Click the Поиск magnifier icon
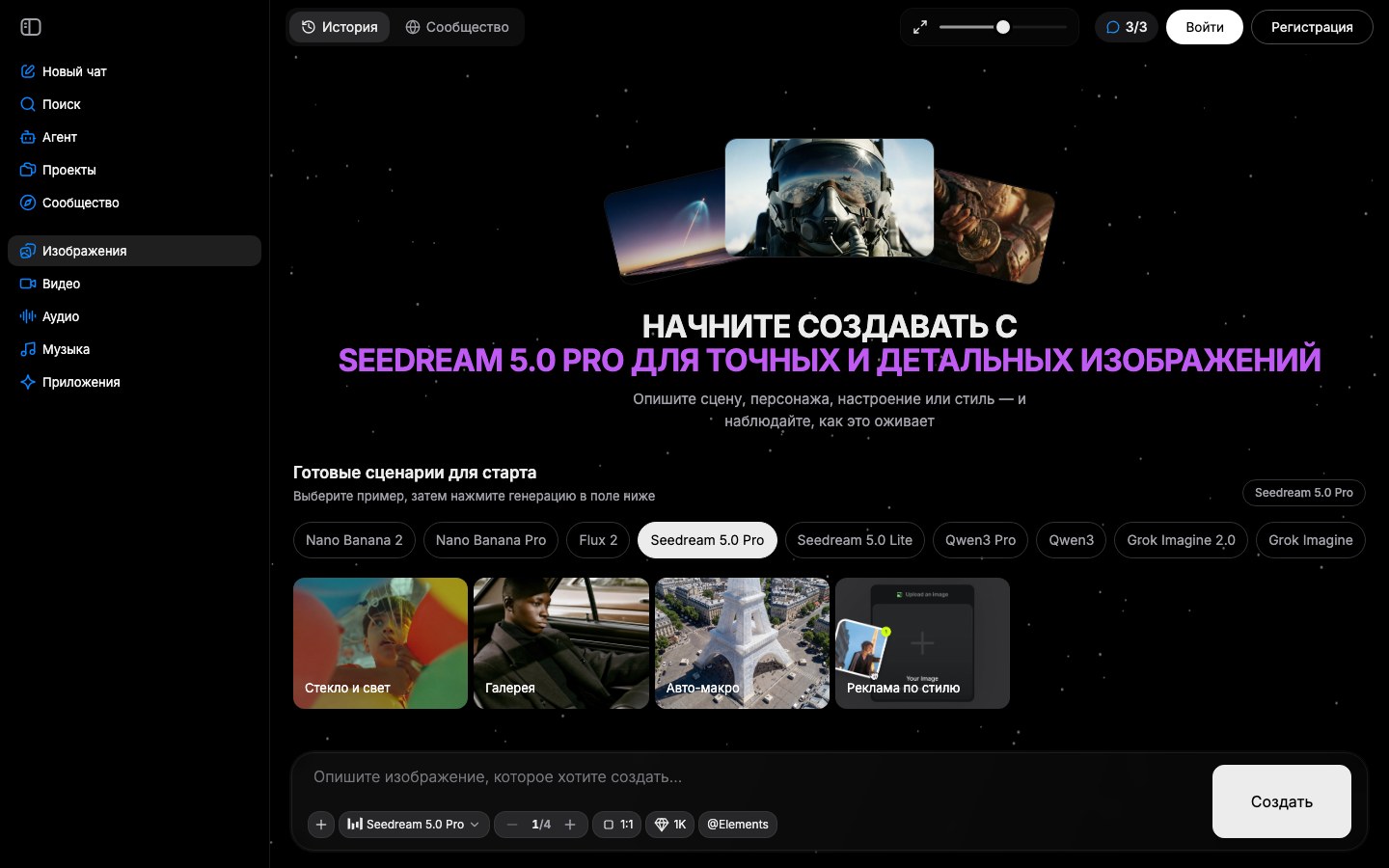 click(28, 104)
